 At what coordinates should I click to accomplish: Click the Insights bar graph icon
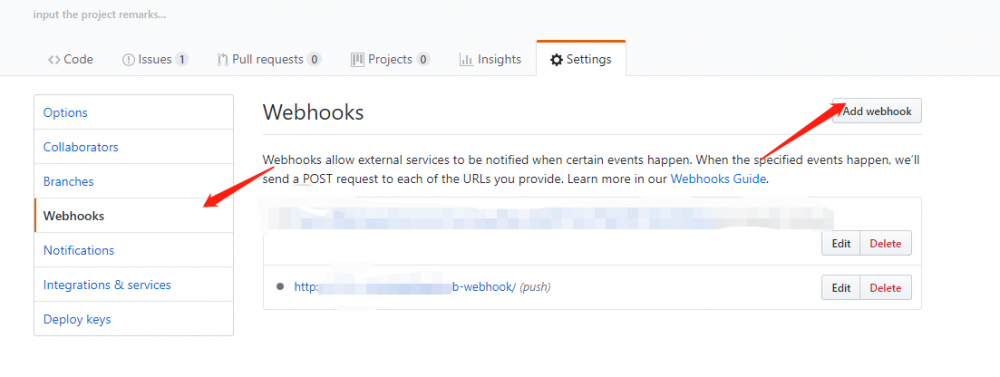[466, 60]
